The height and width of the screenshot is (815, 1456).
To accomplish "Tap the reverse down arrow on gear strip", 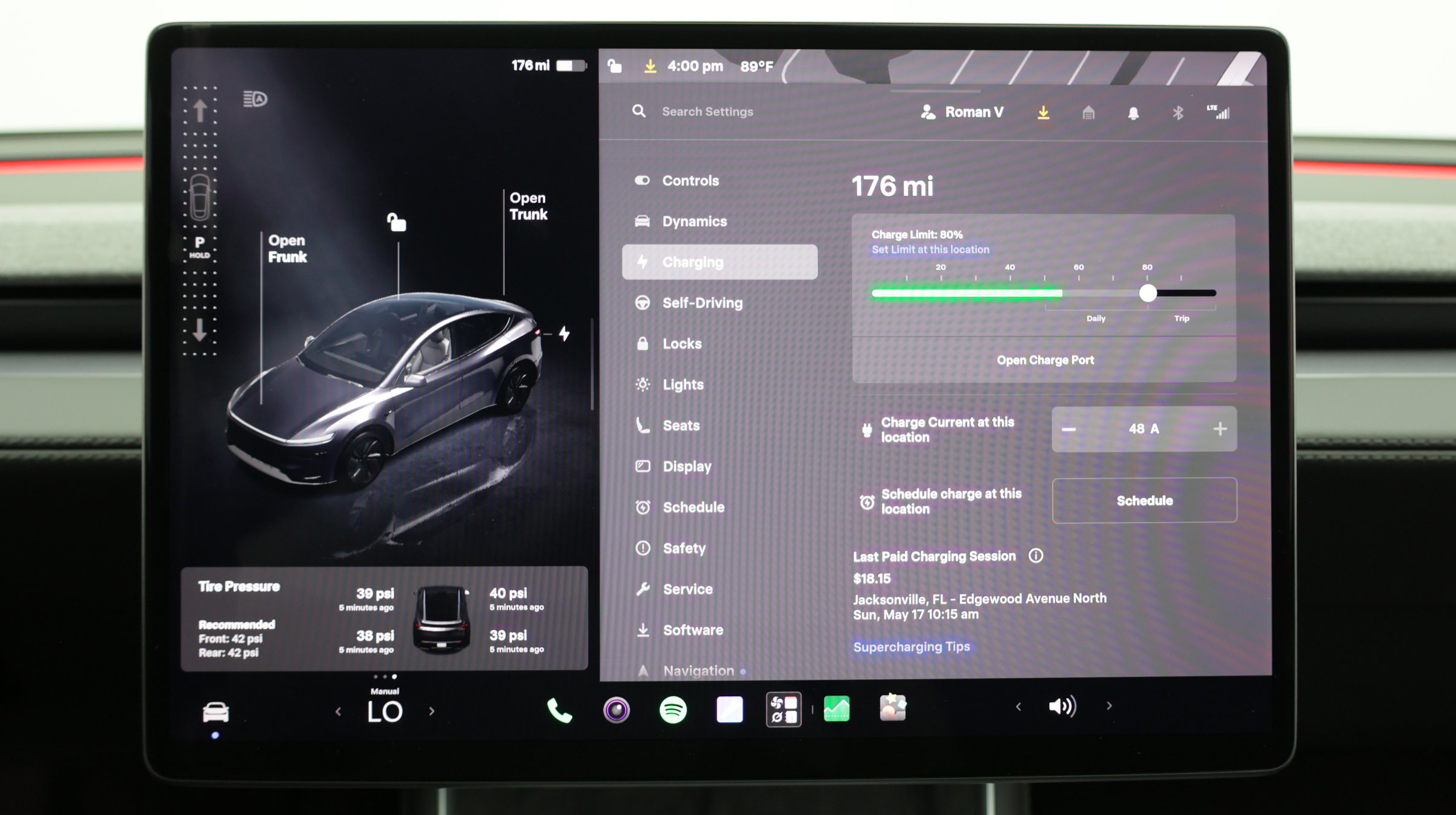I will (x=199, y=329).
